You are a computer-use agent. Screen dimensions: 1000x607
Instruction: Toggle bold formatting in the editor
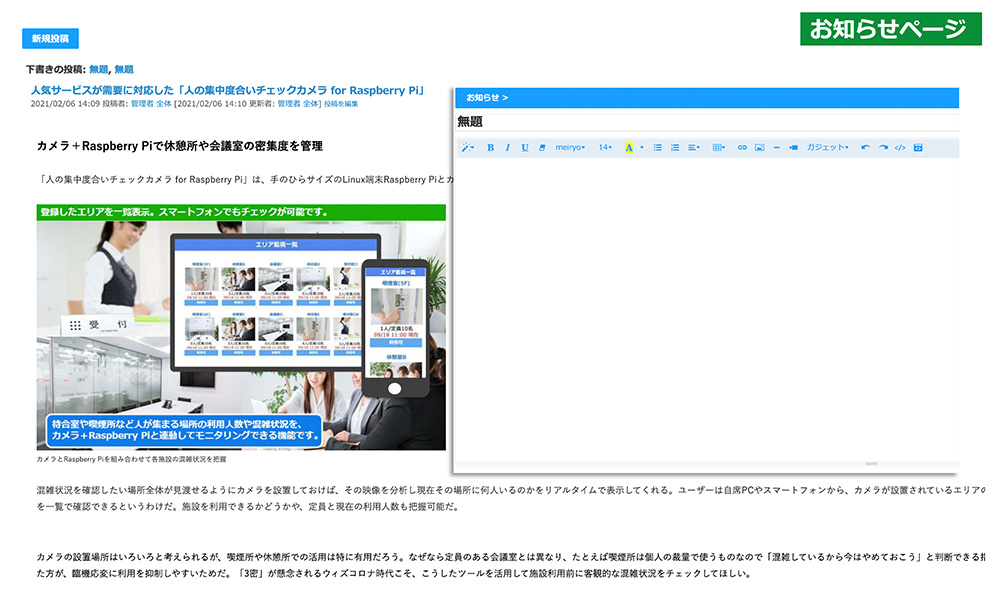coord(490,147)
